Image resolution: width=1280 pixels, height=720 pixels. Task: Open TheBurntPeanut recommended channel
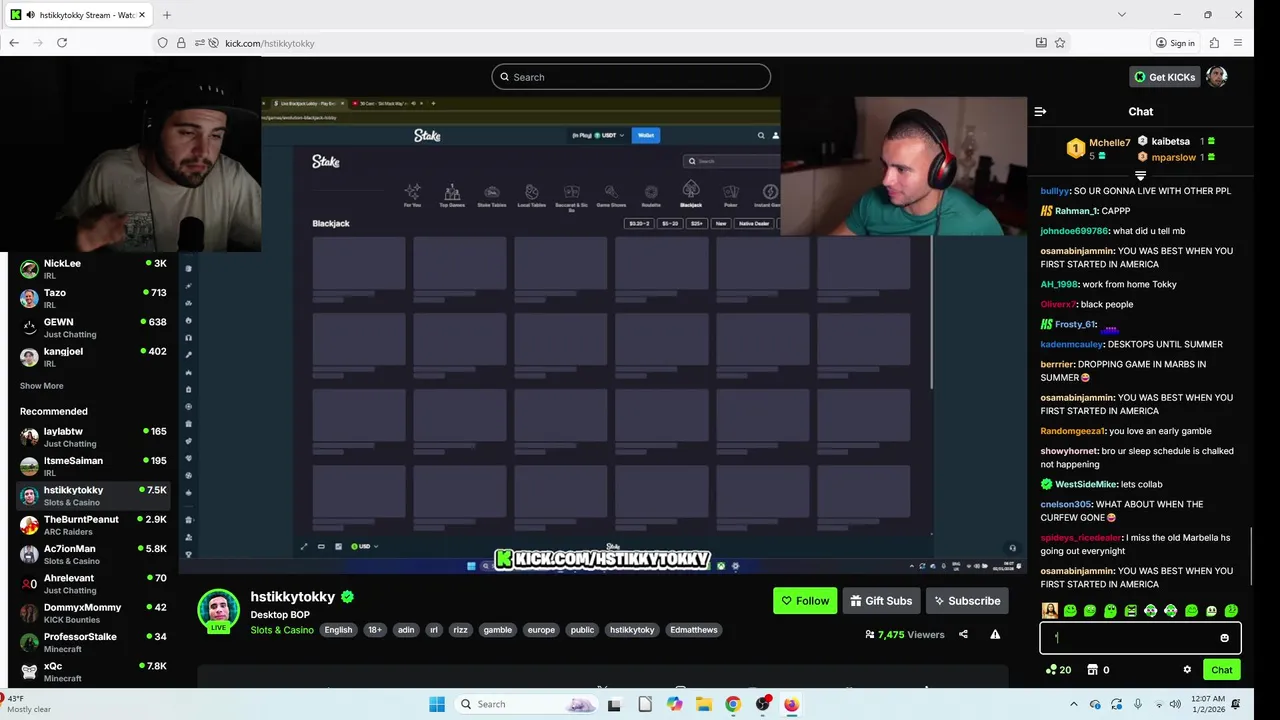[x=93, y=525]
